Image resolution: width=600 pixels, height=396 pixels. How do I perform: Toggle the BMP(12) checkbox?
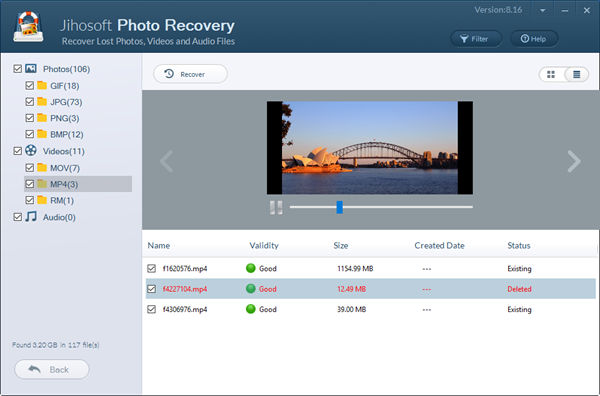pyautogui.click(x=29, y=134)
